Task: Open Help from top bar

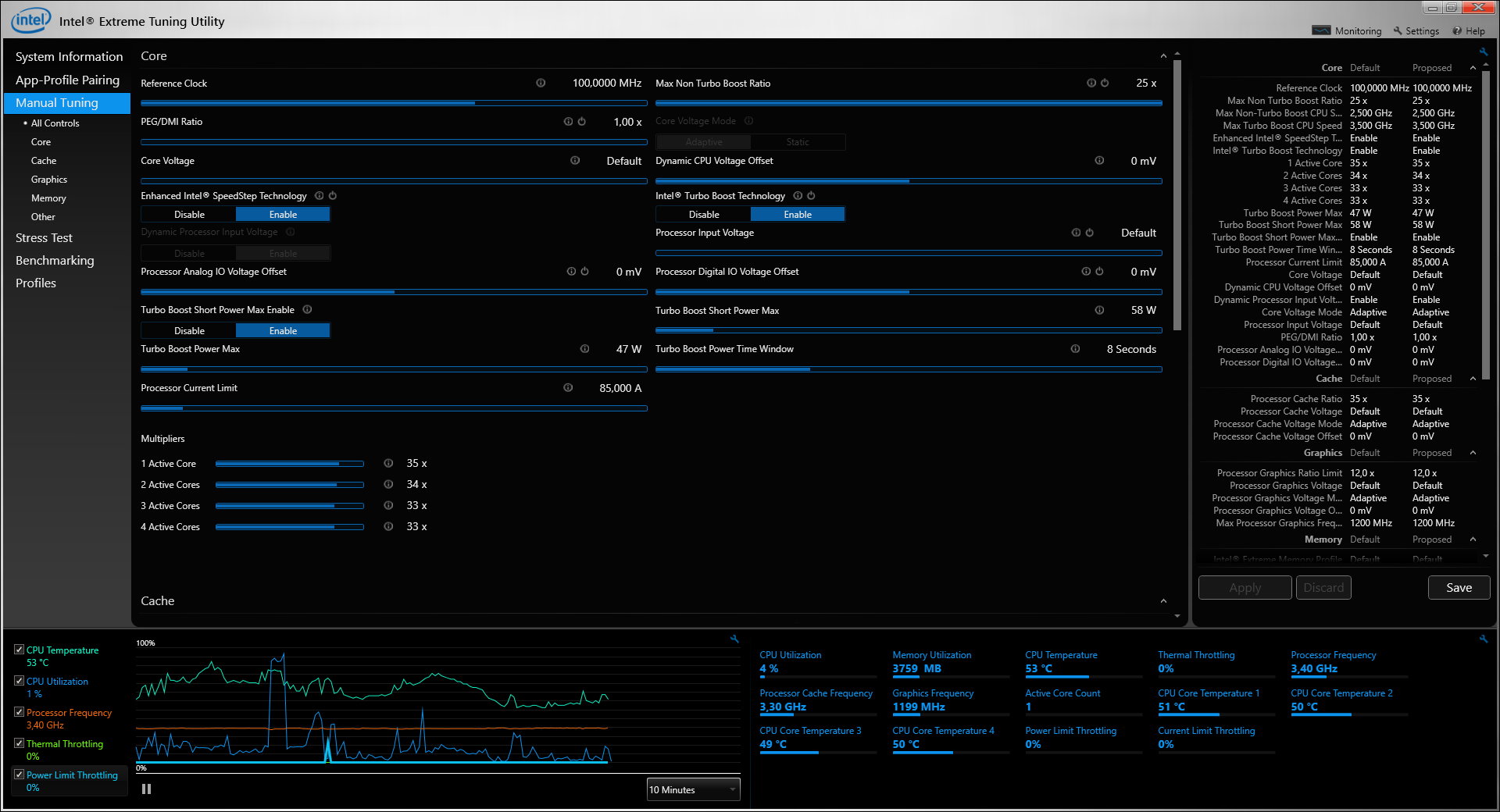Action: [x=1469, y=31]
